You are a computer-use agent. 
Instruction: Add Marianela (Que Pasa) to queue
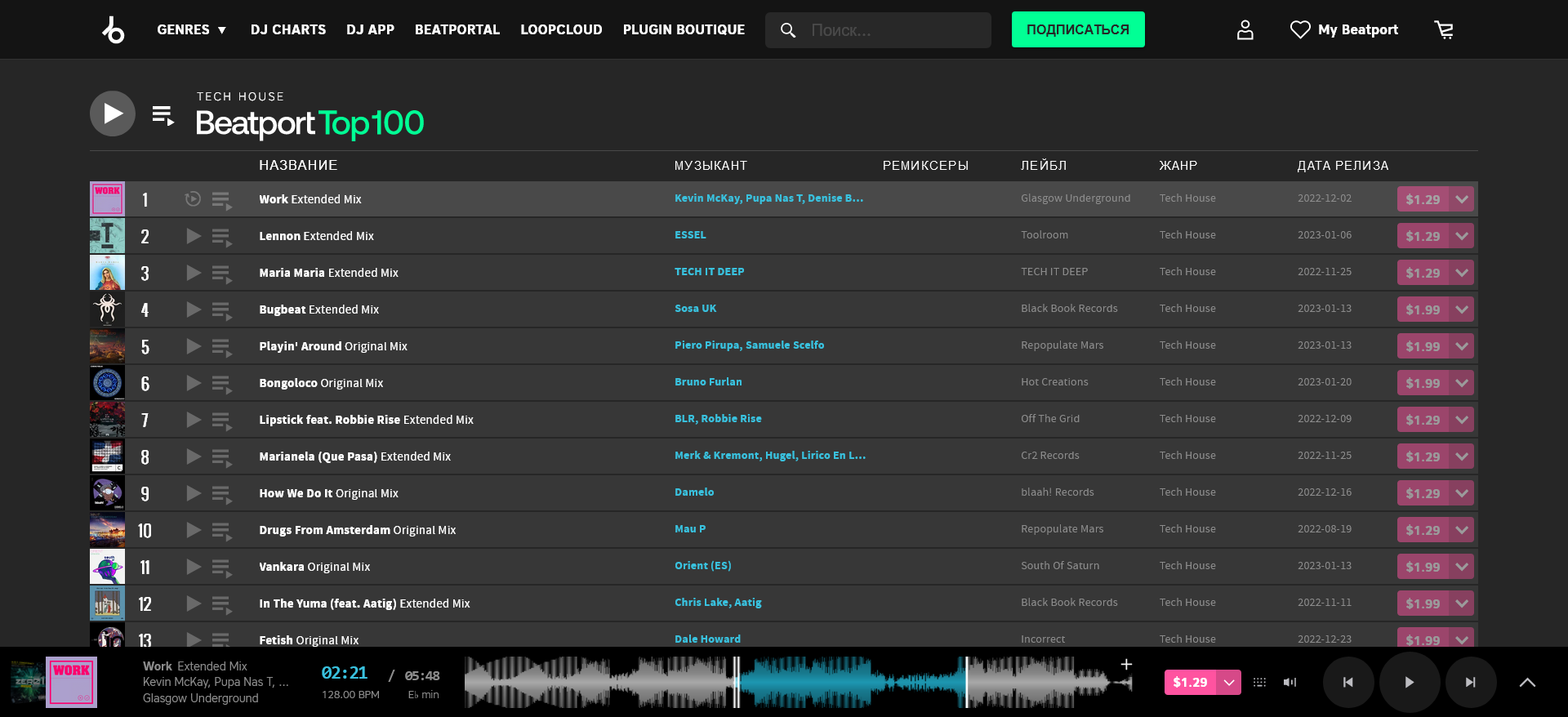click(221, 457)
